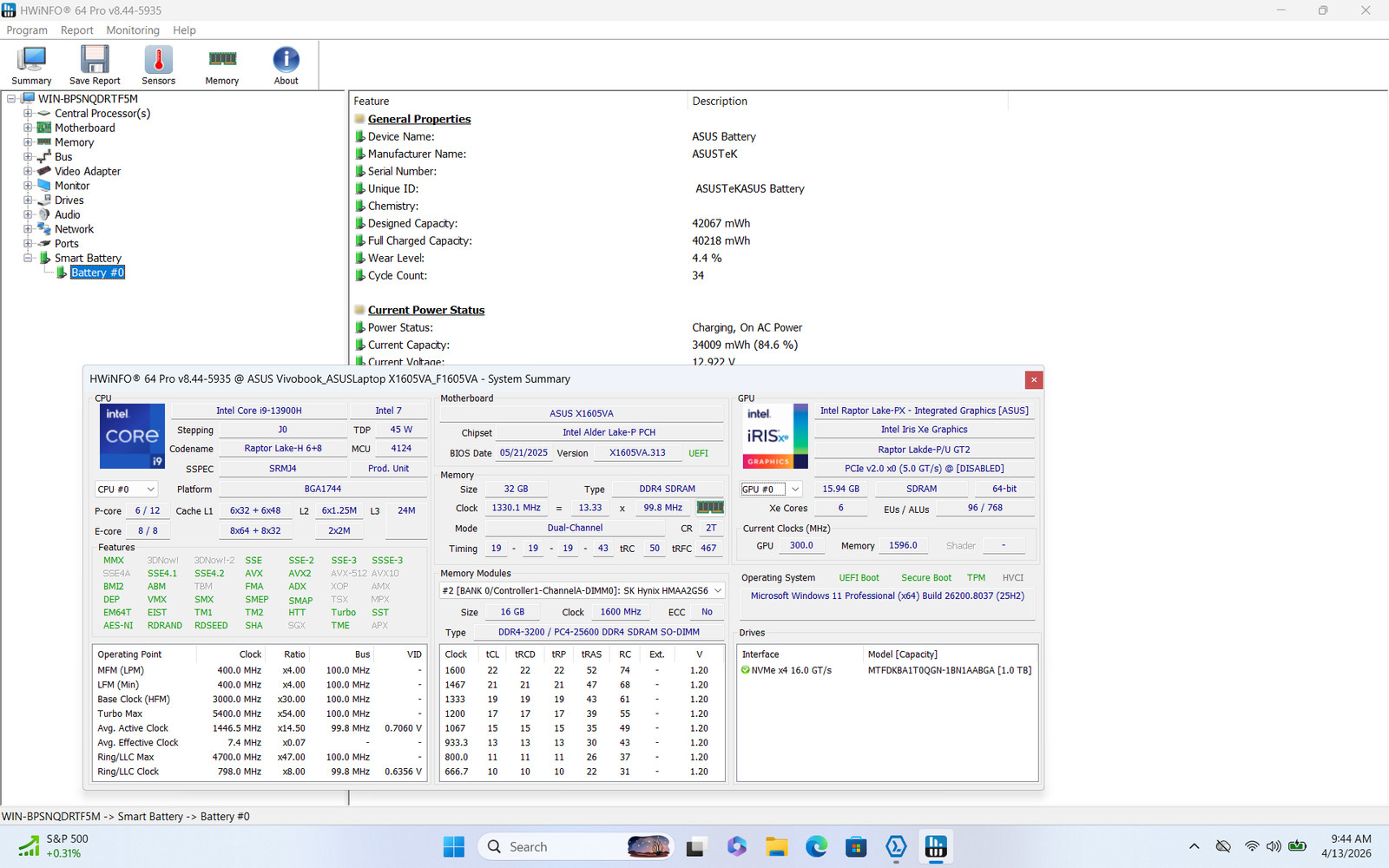The width and height of the screenshot is (1389, 868).
Task: Open the Wi-Fi network tray icon
Action: [x=1251, y=846]
